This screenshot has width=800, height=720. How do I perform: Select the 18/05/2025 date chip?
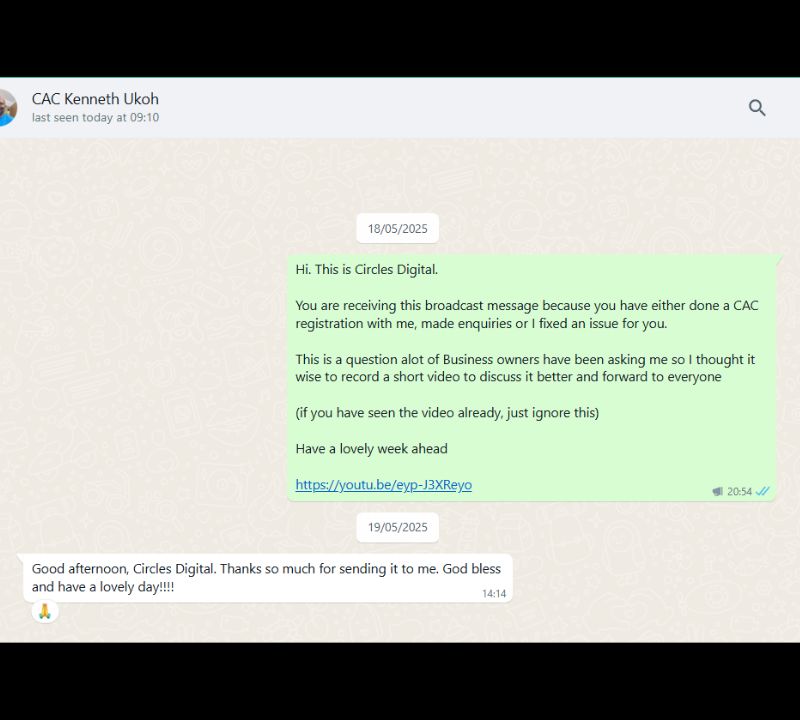pos(397,229)
